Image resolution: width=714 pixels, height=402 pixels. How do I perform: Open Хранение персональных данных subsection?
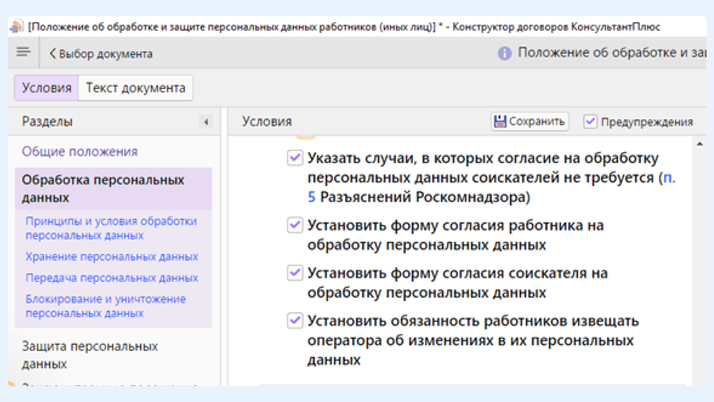(111, 257)
